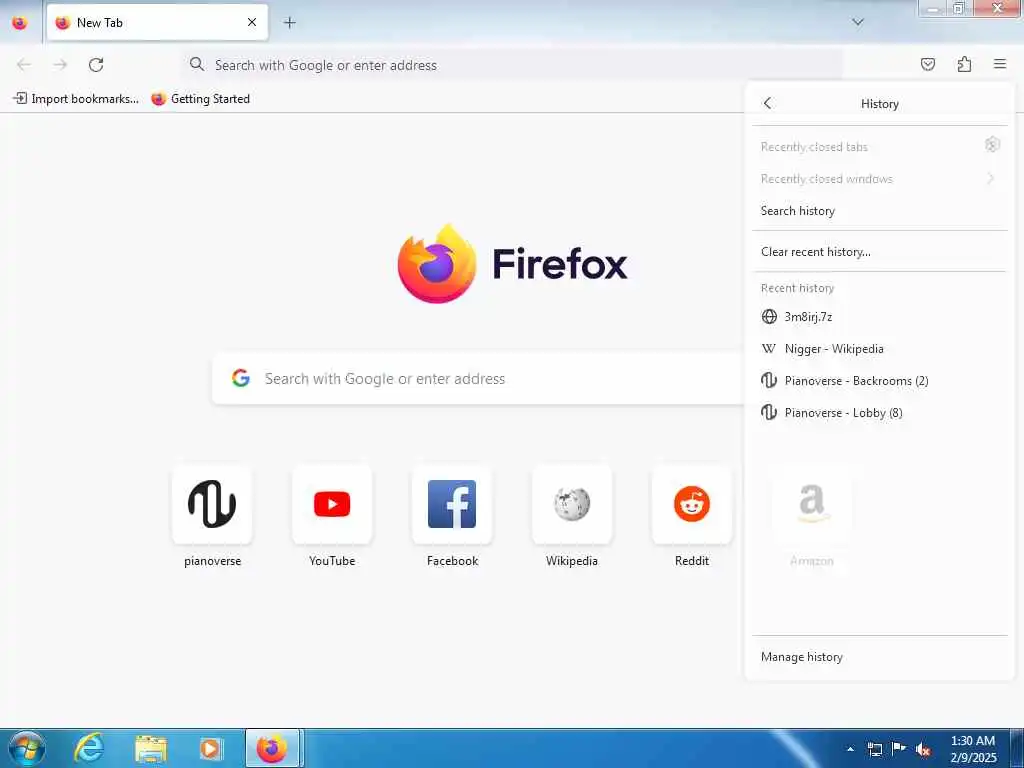The width and height of the screenshot is (1024, 768).
Task: Open the Windows Start menu orb
Action: click(x=27, y=748)
